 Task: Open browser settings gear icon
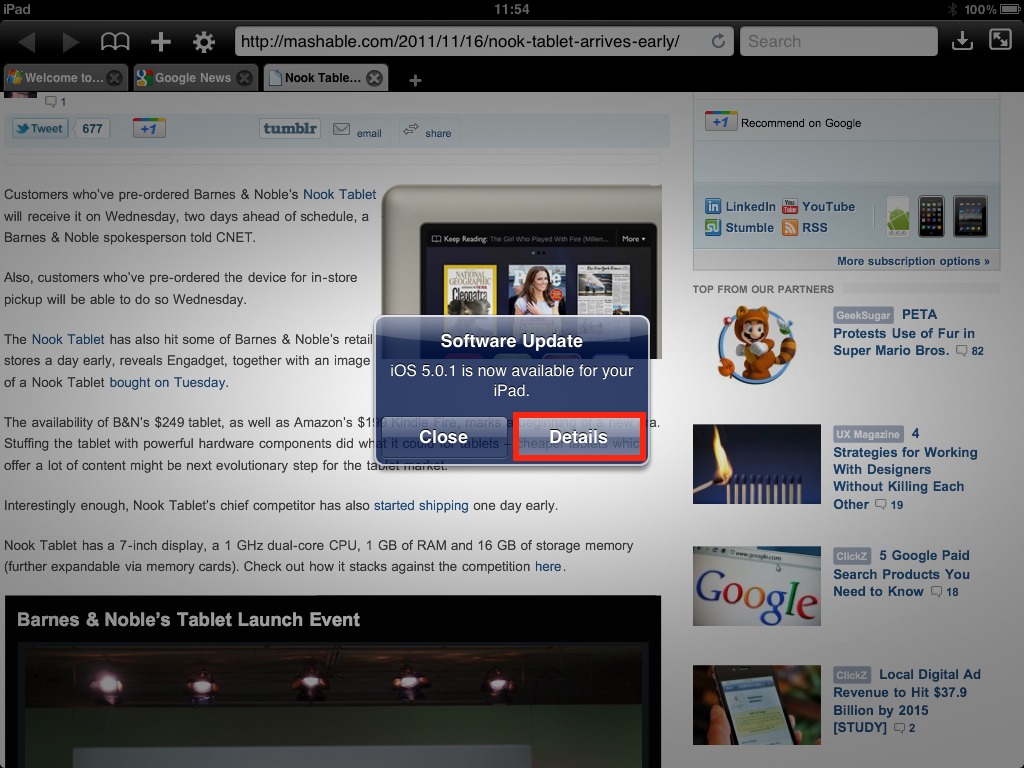204,42
